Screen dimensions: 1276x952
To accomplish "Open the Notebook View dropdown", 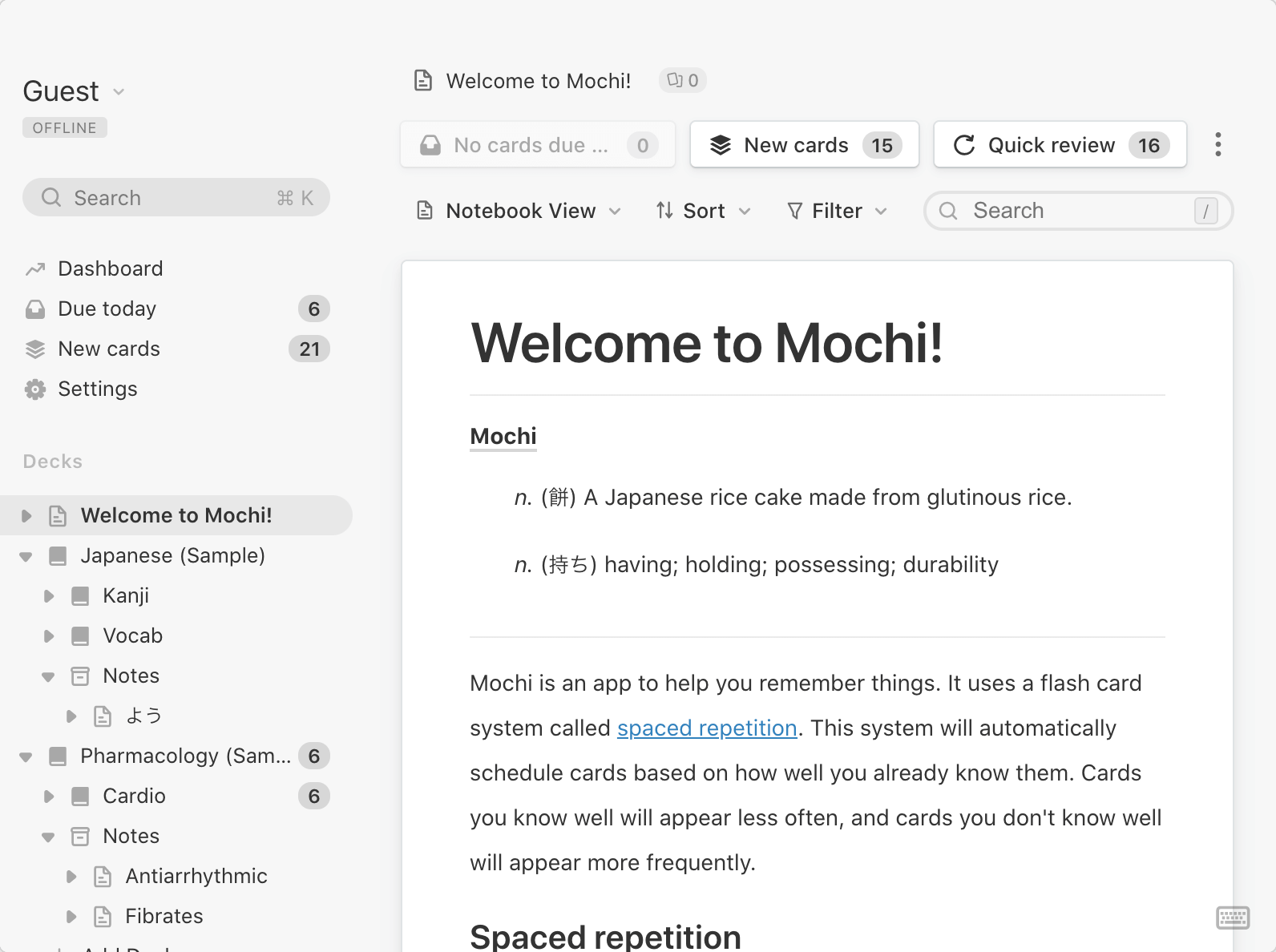I will point(519,211).
